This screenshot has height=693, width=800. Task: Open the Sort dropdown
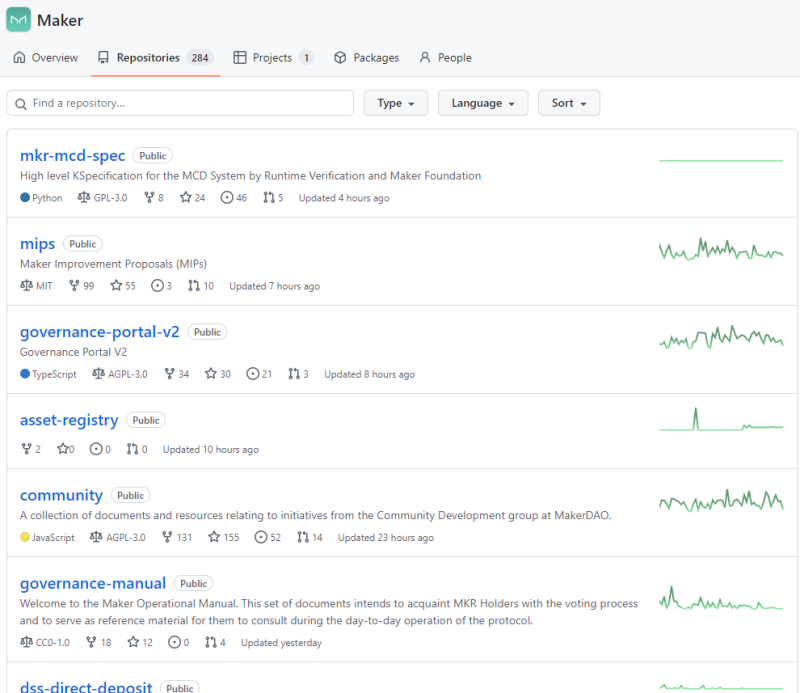point(569,103)
